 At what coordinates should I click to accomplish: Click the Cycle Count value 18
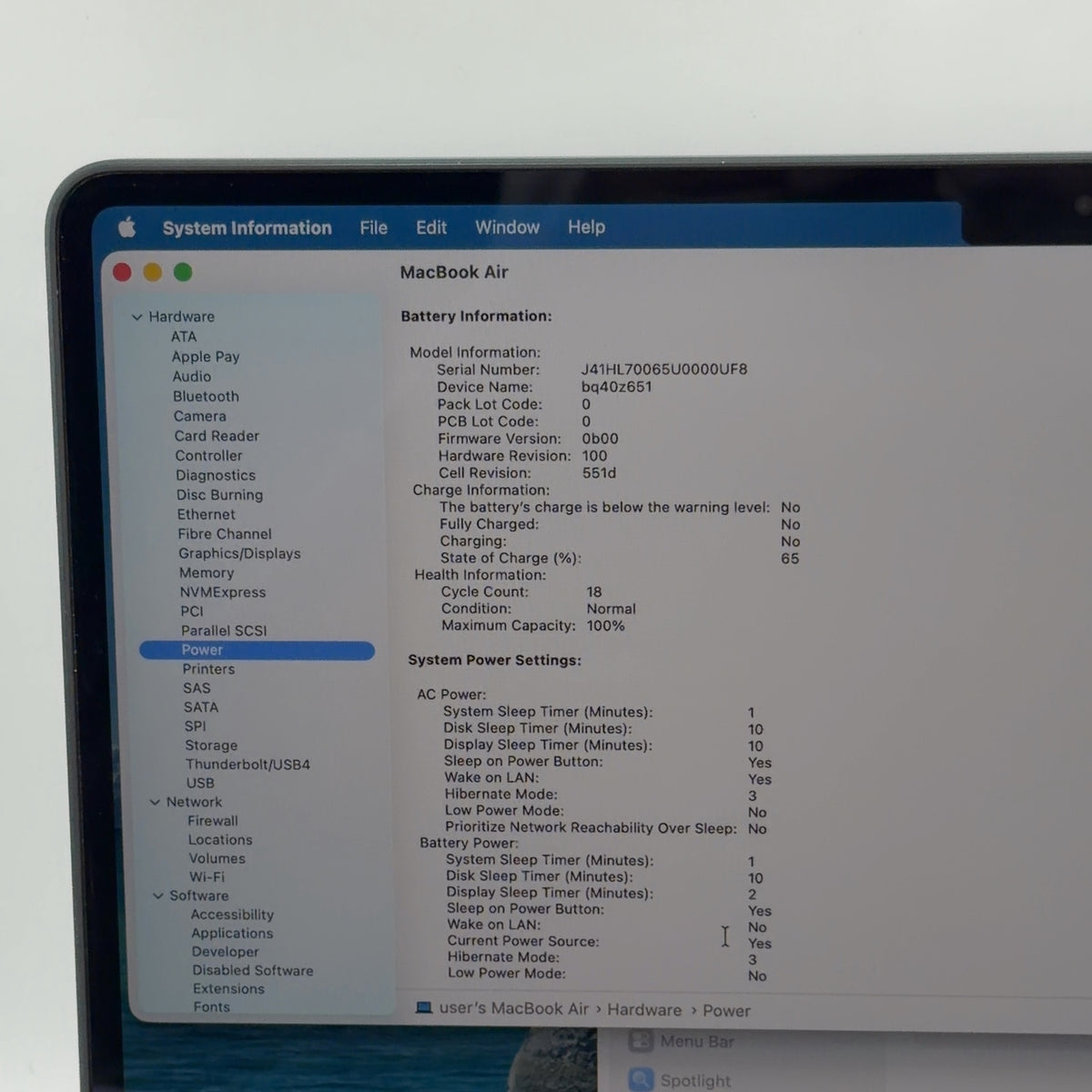[x=594, y=591]
